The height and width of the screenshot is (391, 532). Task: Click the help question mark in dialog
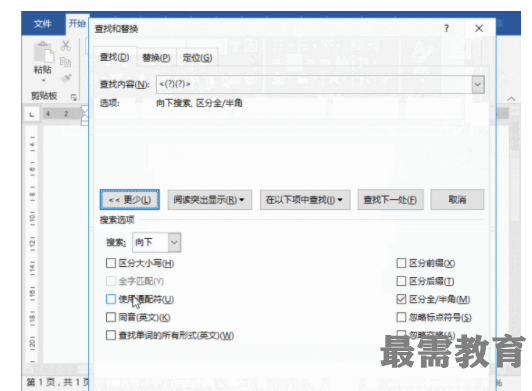point(446,28)
